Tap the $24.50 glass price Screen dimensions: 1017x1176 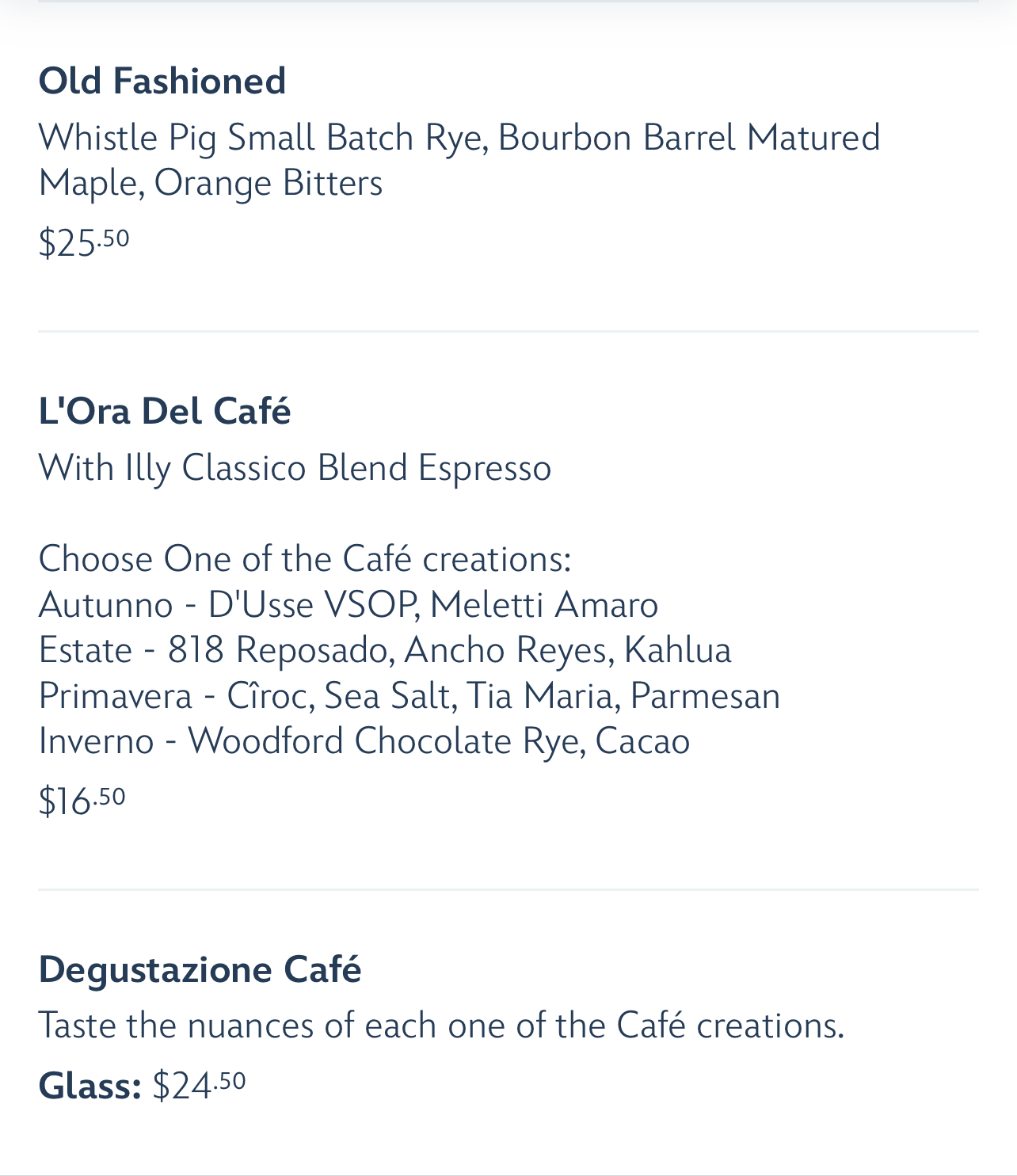click(x=199, y=1085)
